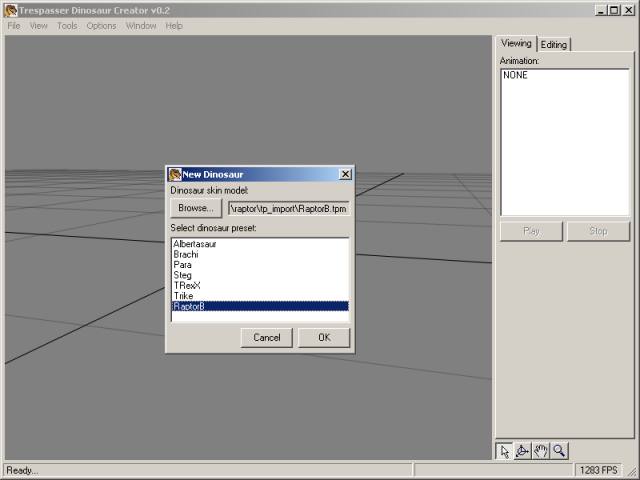Open the Tools menu

tap(67, 26)
